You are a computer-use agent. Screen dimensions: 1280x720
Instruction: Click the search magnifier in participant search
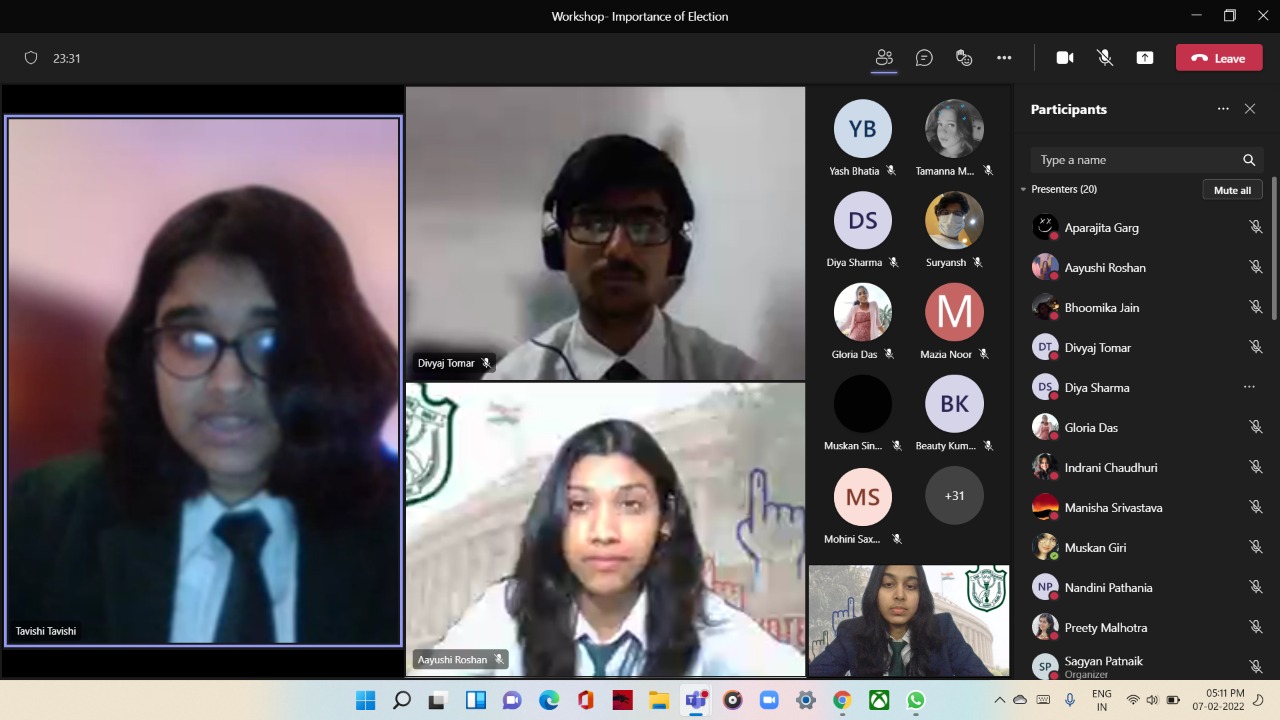coord(1249,160)
